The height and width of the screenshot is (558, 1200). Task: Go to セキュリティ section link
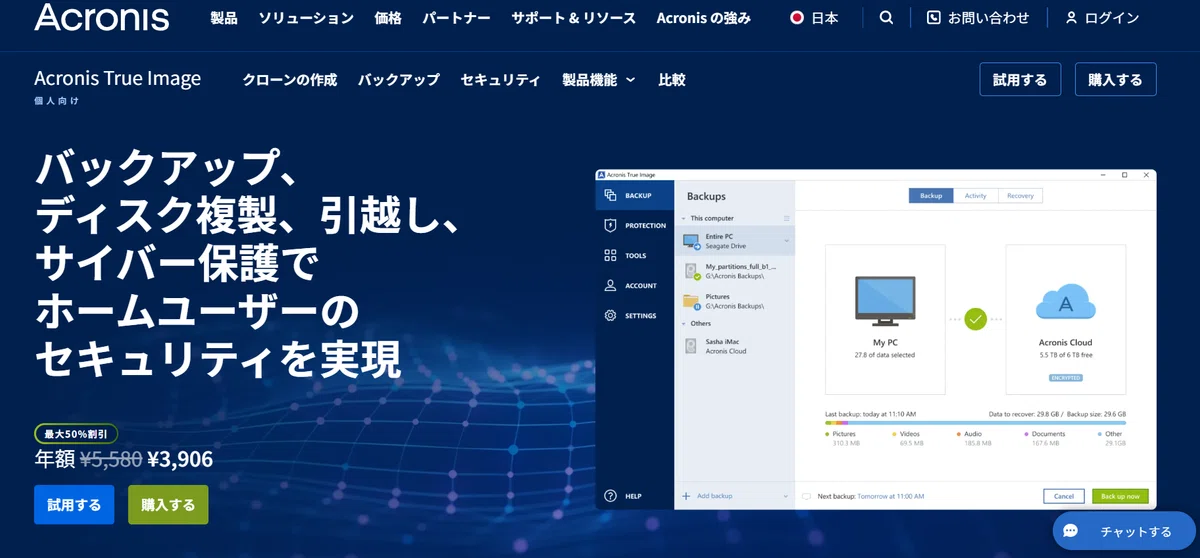pyautogui.click(x=501, y=80)
